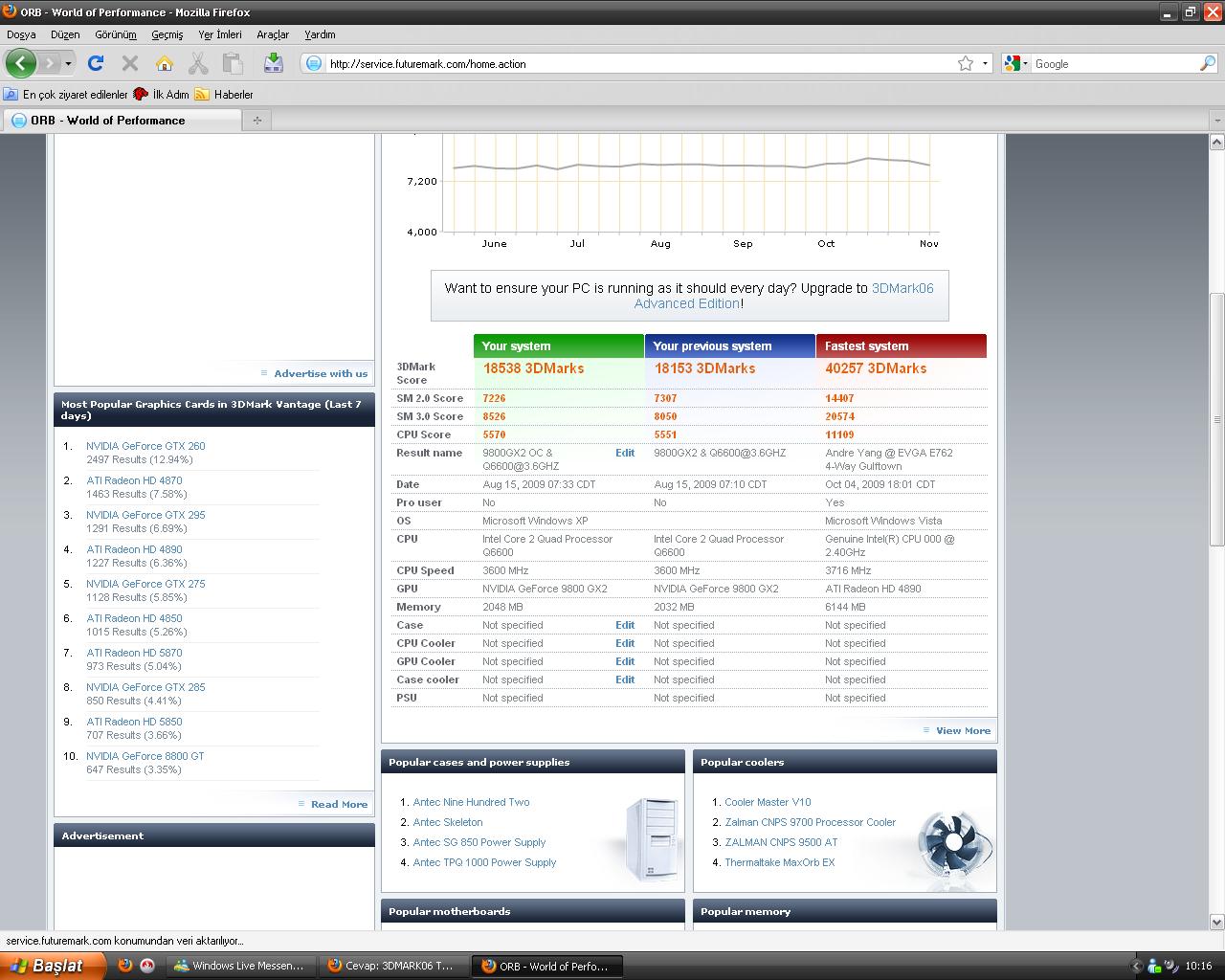This screenshot has height=980, width=1225.
Task: Click View More below the results table
Action: tap(963, 730)
